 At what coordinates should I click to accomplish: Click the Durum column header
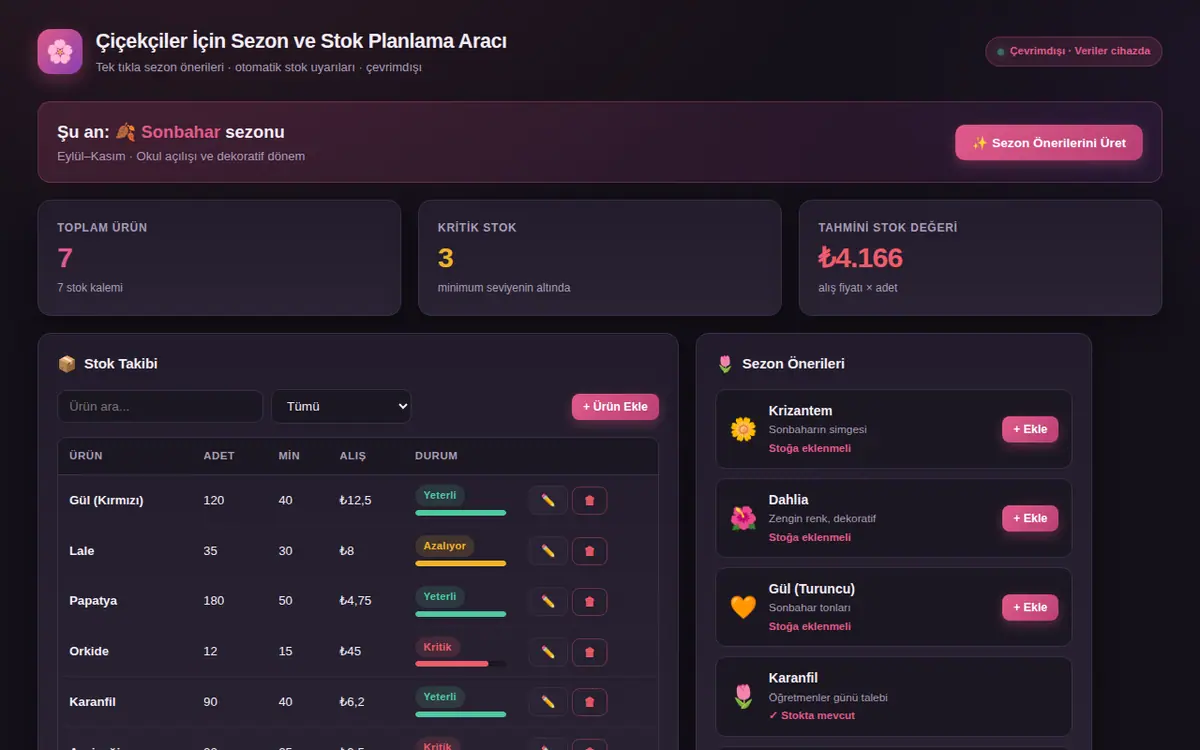(436, 456)
